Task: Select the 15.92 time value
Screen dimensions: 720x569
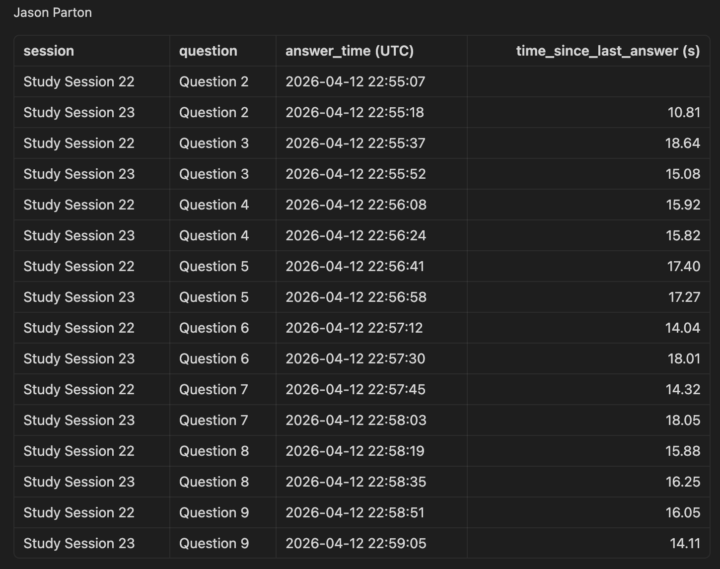Action: pyautogui.click(x=683, y=205)
